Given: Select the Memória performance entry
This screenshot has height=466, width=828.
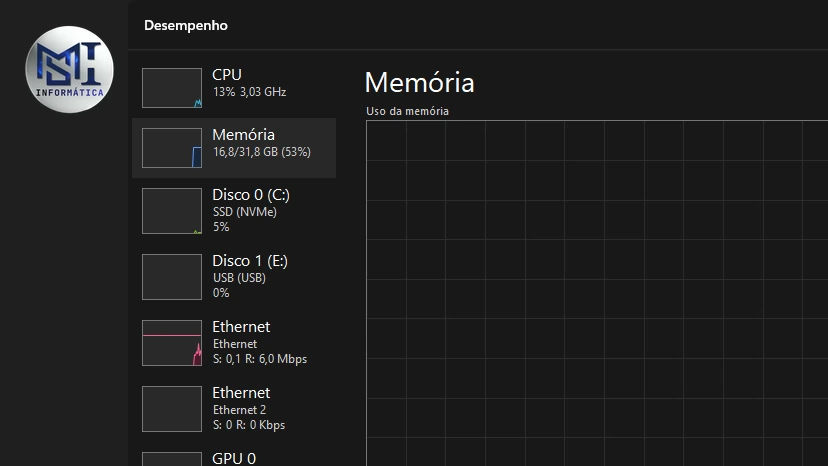Looking at the screenshot, I should point(234,148).
